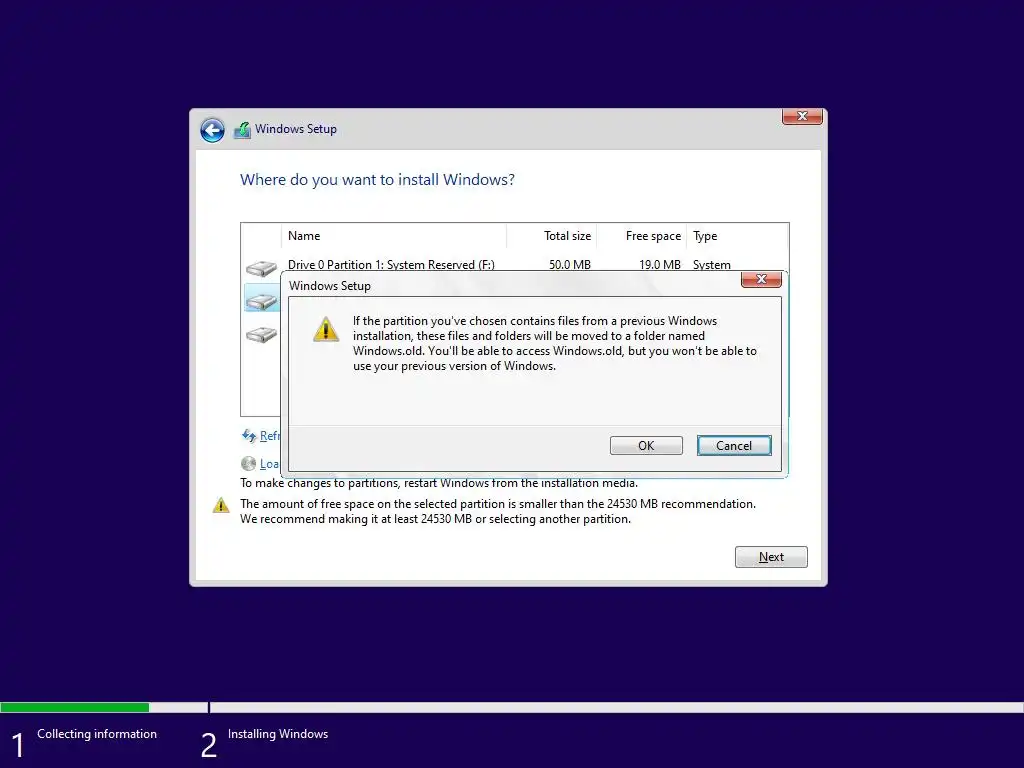
Task: Click the 'Where do you want to install Windows?' heading
Action: pyautogui.click(x=377, y=180)
